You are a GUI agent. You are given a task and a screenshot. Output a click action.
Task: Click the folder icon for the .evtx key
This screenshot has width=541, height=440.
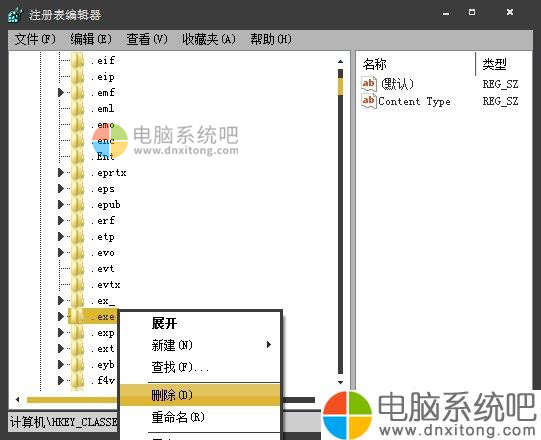(x=78, y=285)
